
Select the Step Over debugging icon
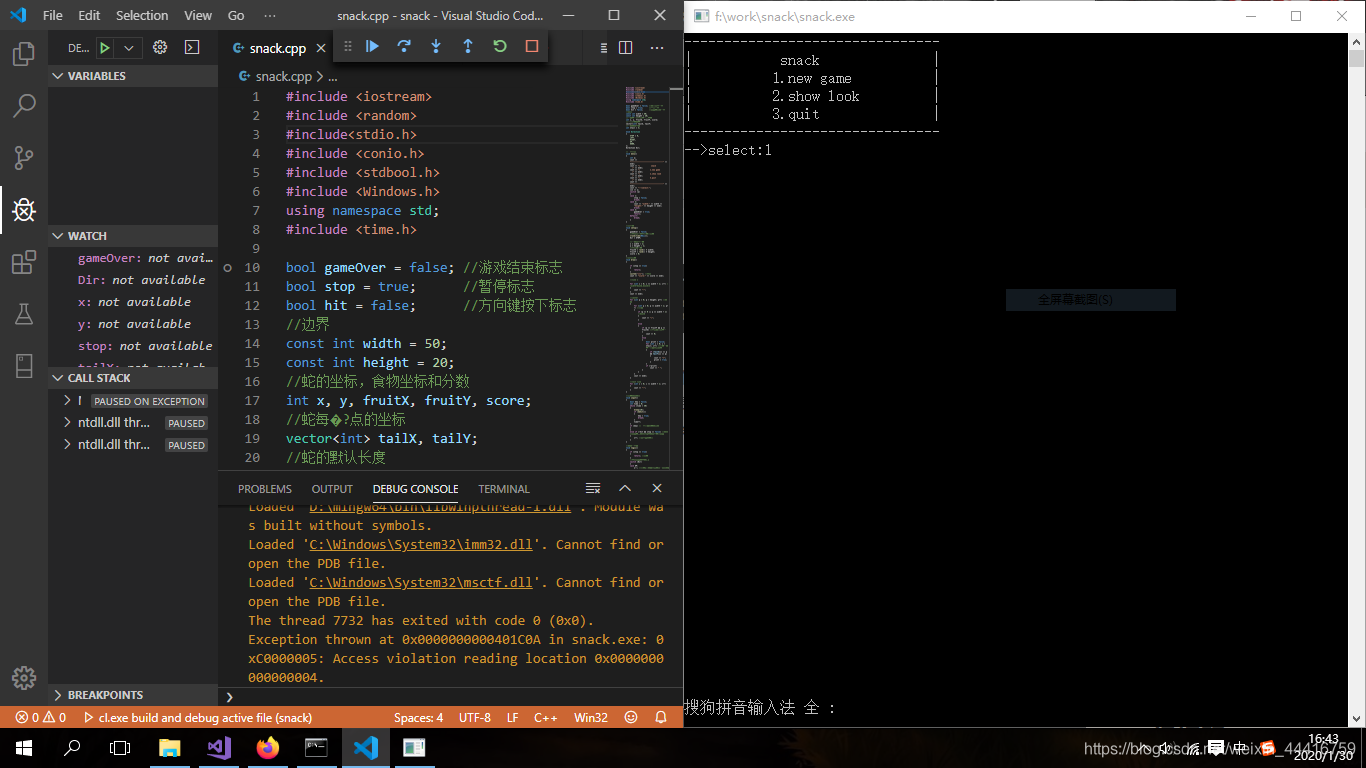pyautogui.click(x=404, y=46)
